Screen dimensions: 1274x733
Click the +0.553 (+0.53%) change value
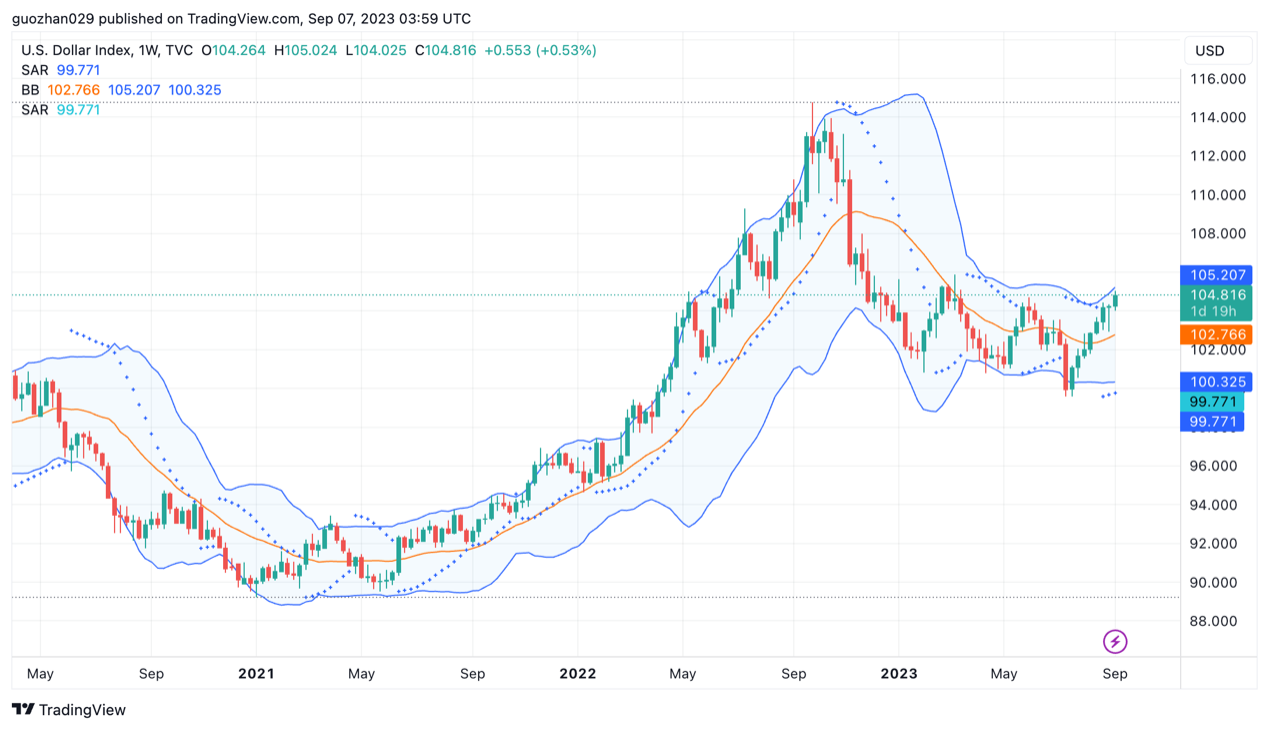point(540,50)
